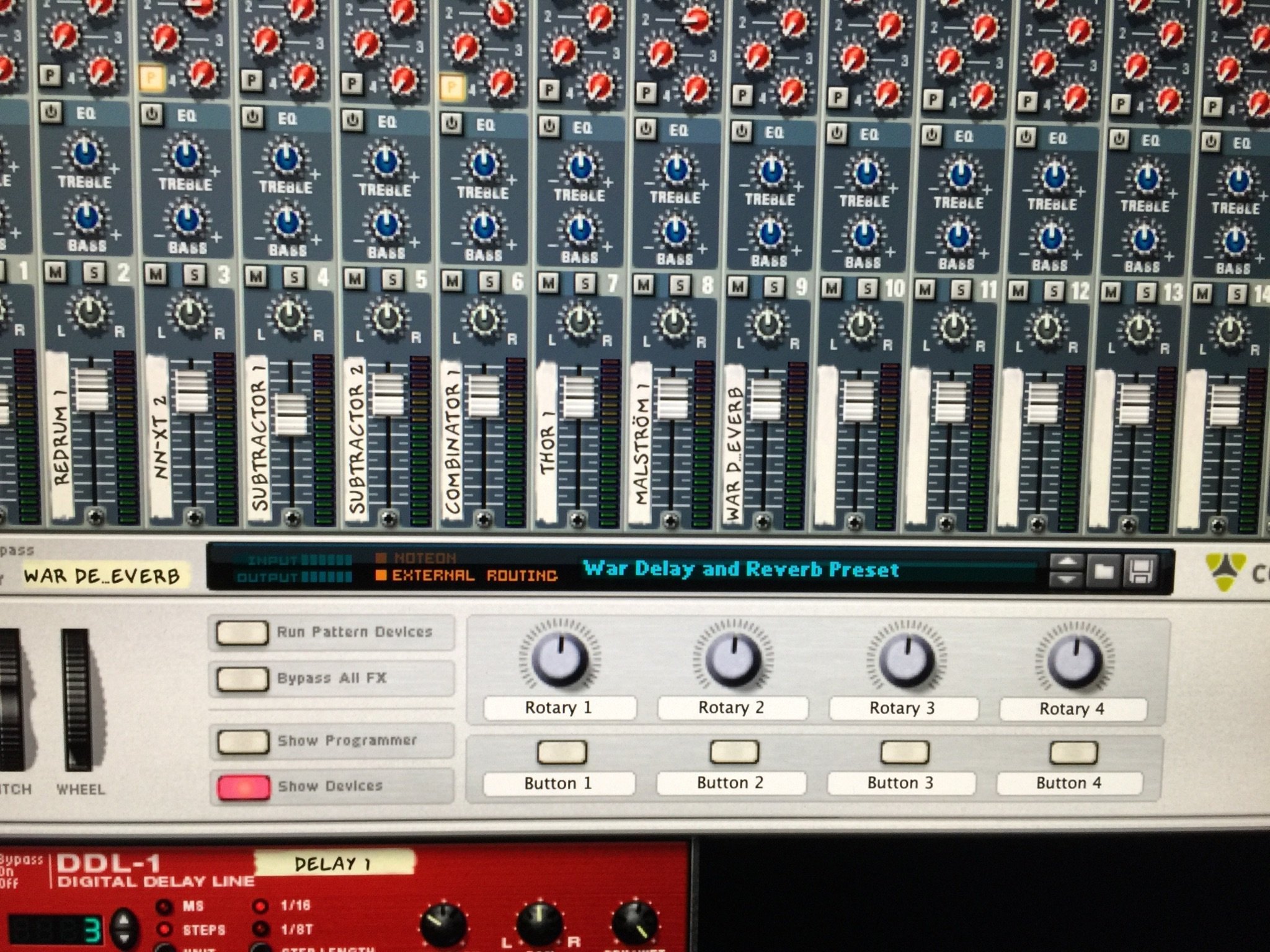Toggle EQ power on Malström 1 channel
The width and height of the screenshot is (1270, 952).
646,129
